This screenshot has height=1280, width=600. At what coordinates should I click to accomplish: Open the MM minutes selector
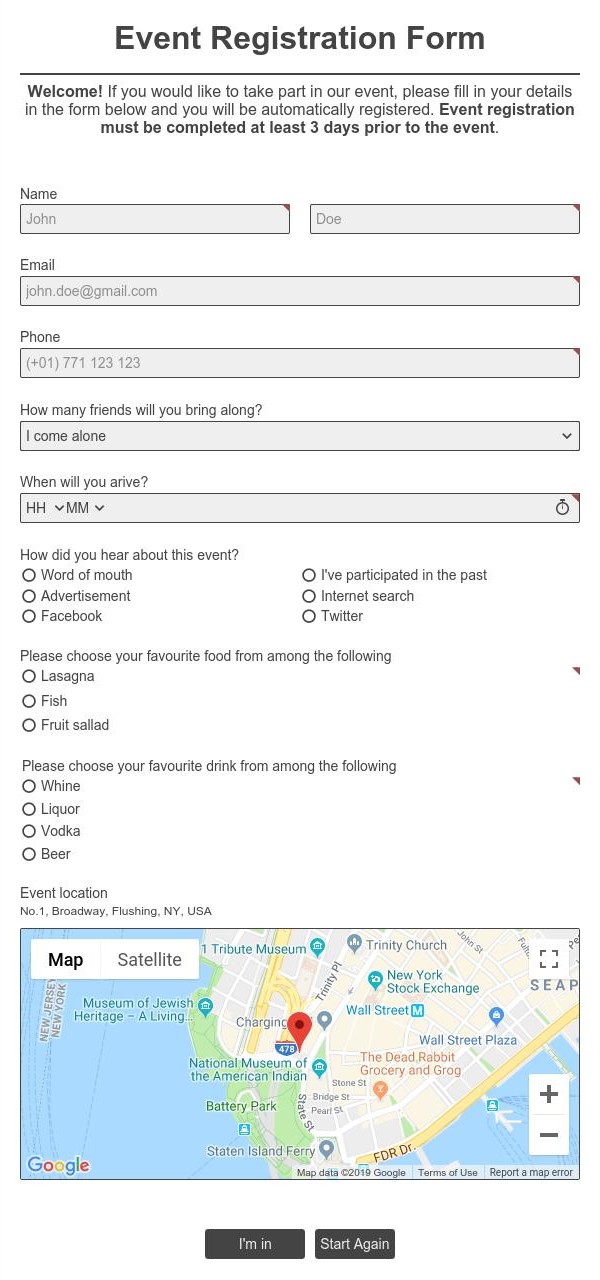(x=86, y=508)
